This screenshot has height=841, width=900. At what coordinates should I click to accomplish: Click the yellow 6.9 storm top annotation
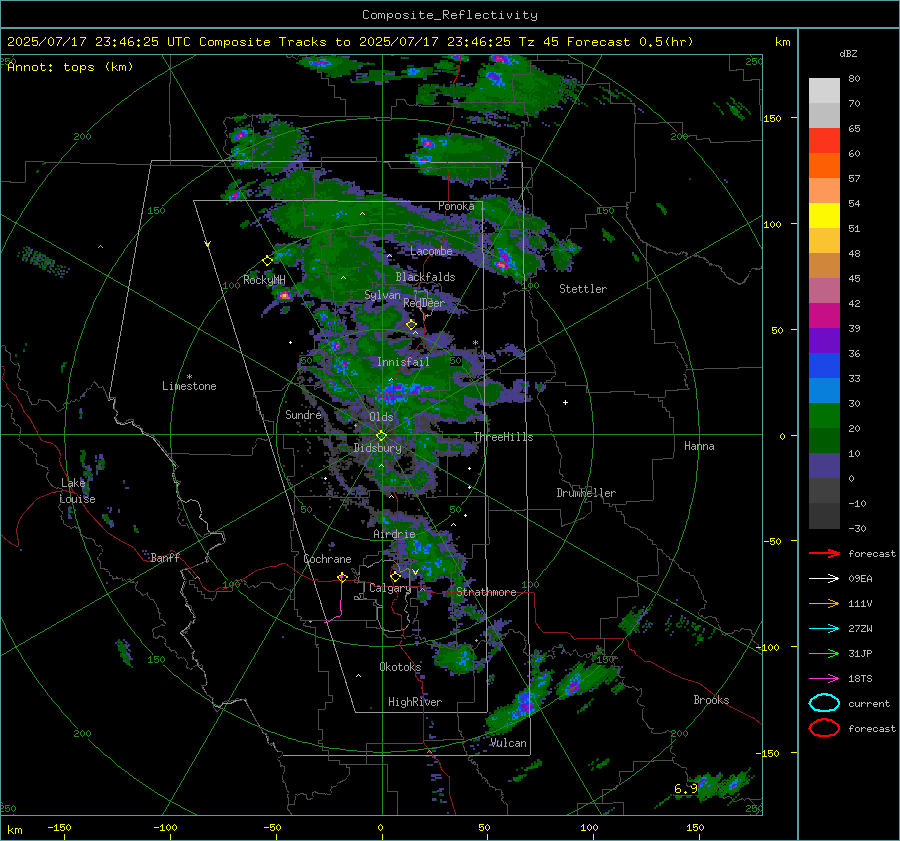click(686, 789)
